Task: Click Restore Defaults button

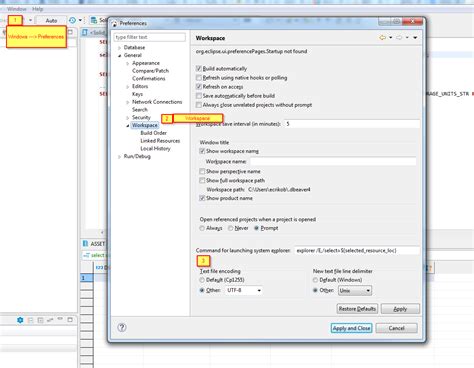Action: click(x=357, y=309)
